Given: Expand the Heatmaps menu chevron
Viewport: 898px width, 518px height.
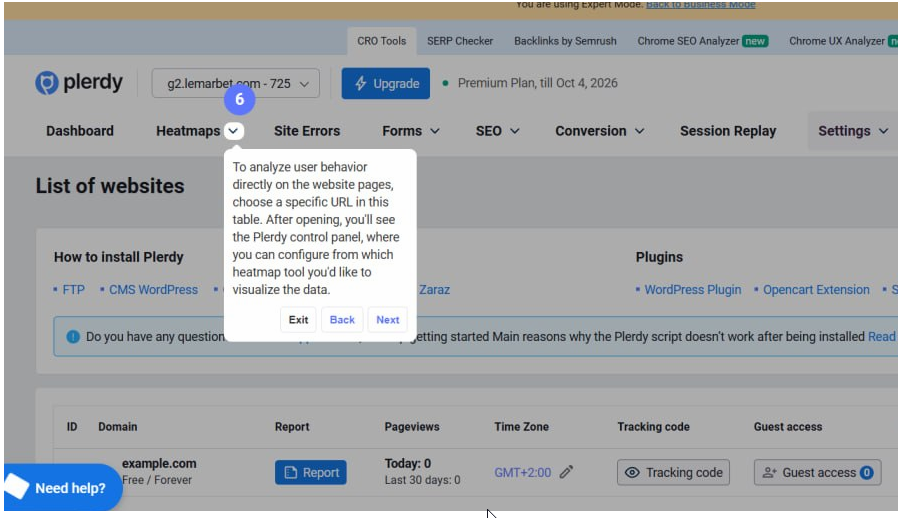Looking at the screenshot, I should [x=233, y=131].
